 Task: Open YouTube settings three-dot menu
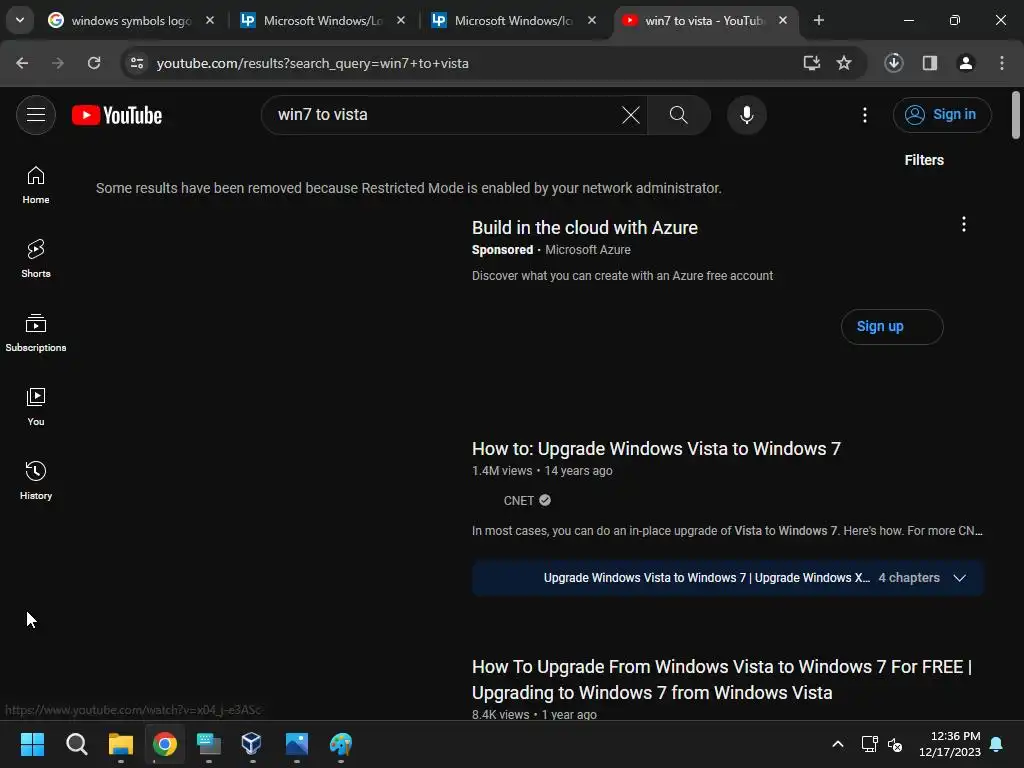865,115
